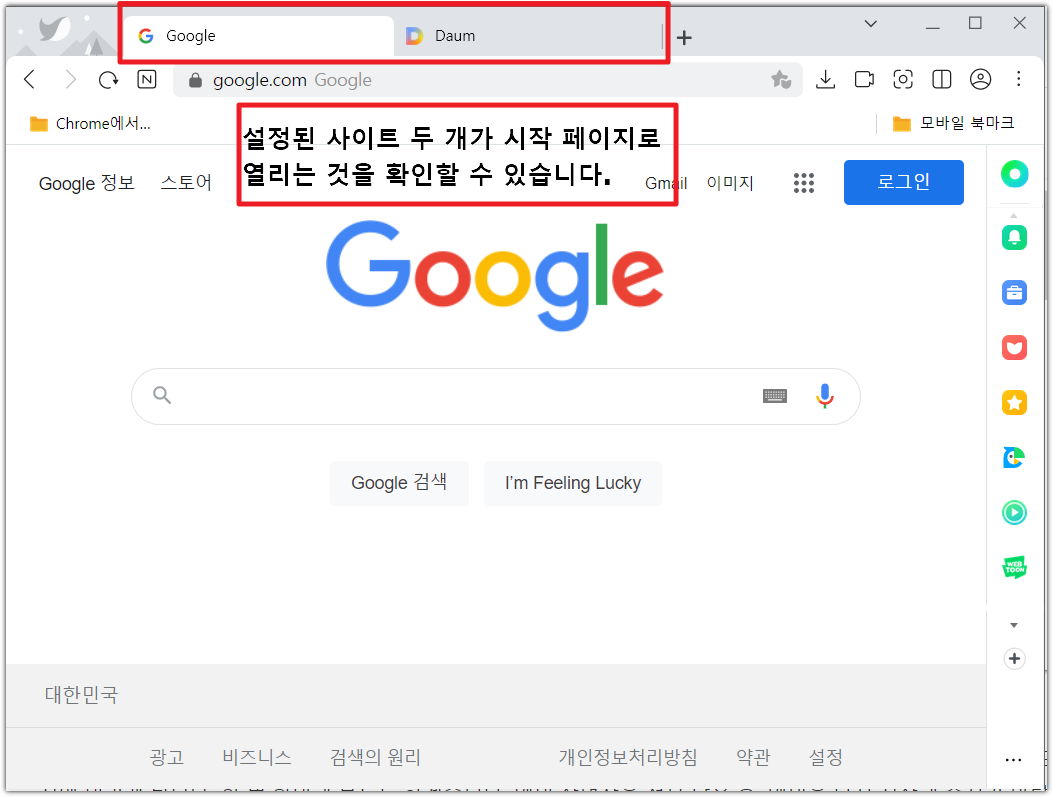Screen dimensions: 1053x797
Task: Add a sidebar app with plus
Action: click(x=1014, y=659)
